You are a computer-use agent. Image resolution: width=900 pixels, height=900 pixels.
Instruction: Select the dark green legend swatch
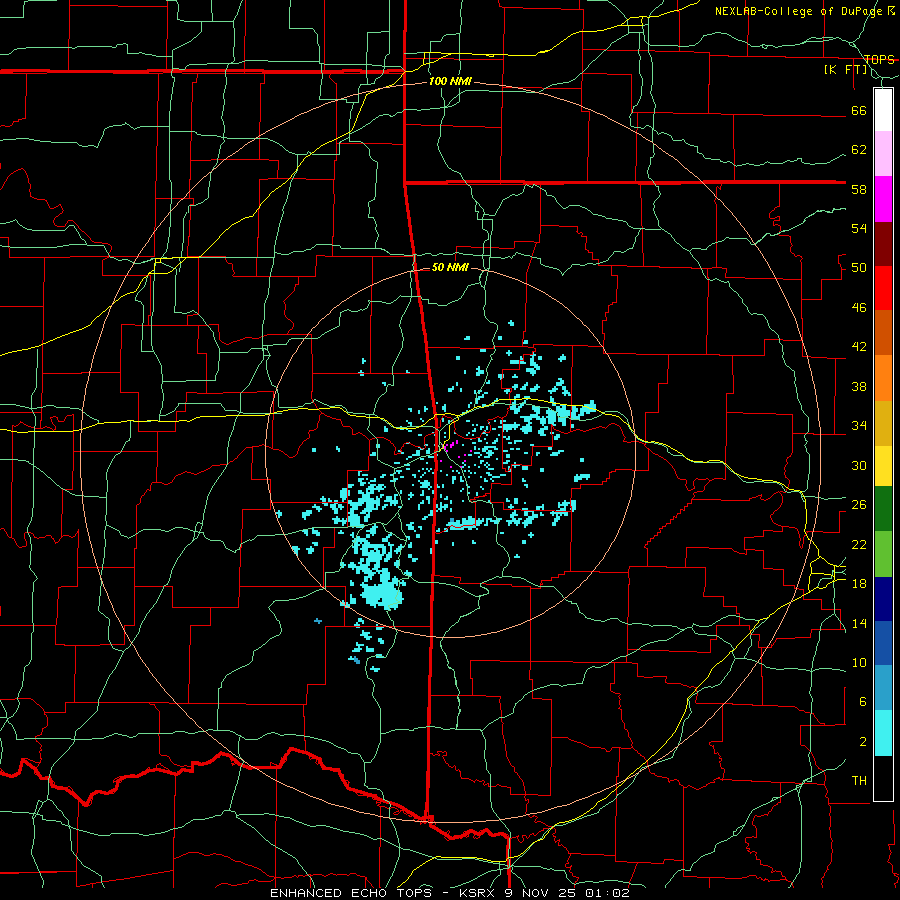[883, 509]
